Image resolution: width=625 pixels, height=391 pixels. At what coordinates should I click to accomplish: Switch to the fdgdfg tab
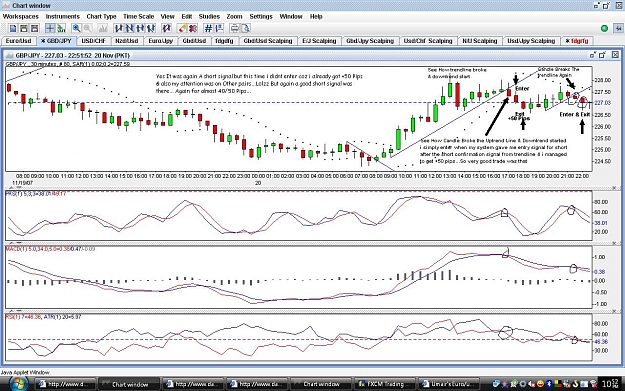pos(224,41)
